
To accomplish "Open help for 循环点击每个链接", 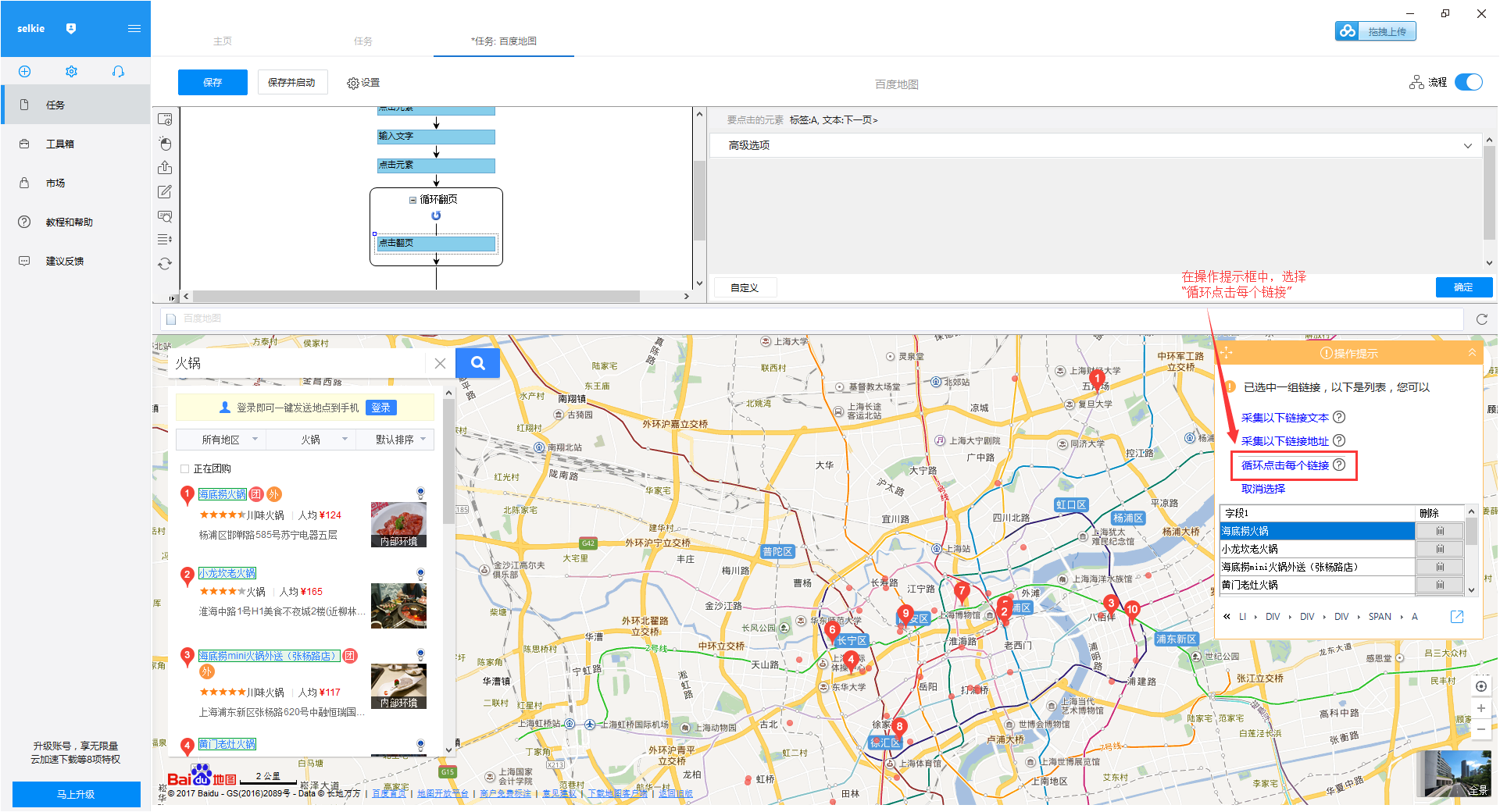I will click(1339, 465).
